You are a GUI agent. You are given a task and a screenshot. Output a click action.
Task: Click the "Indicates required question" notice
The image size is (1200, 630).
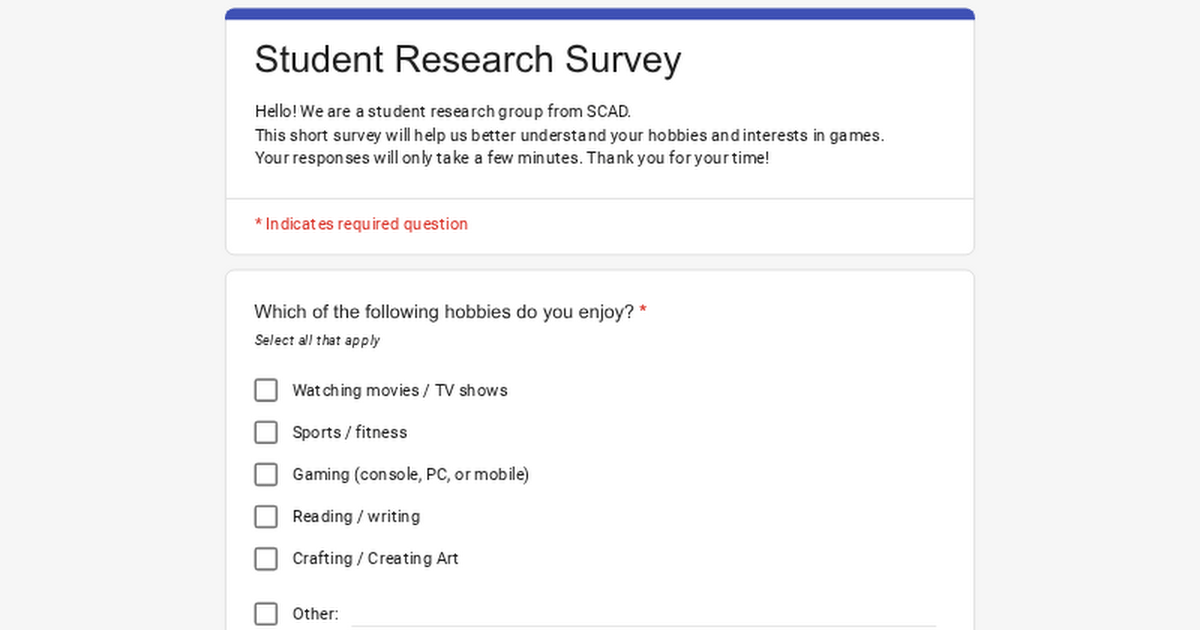pos(361,224)
